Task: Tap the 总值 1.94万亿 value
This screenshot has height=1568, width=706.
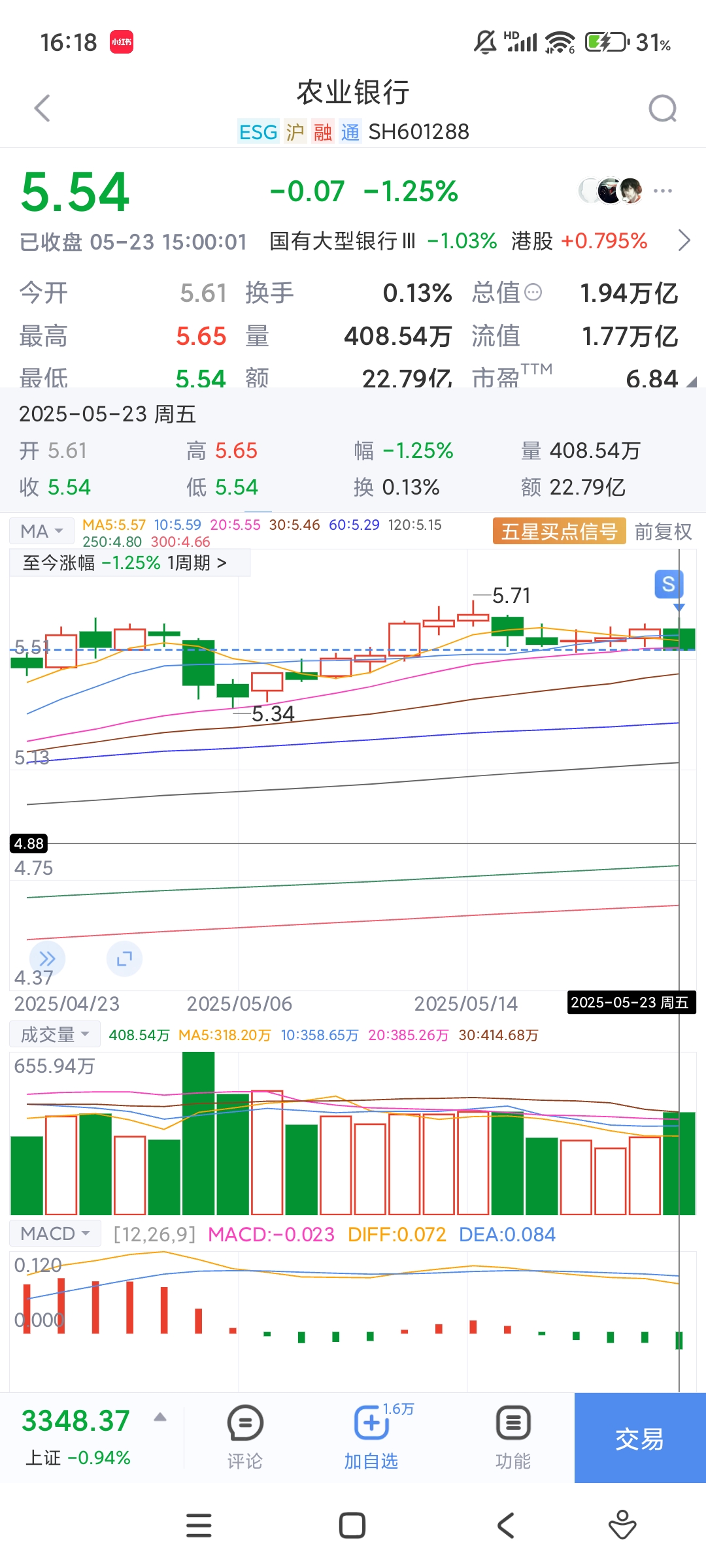Action: [629, 293]
